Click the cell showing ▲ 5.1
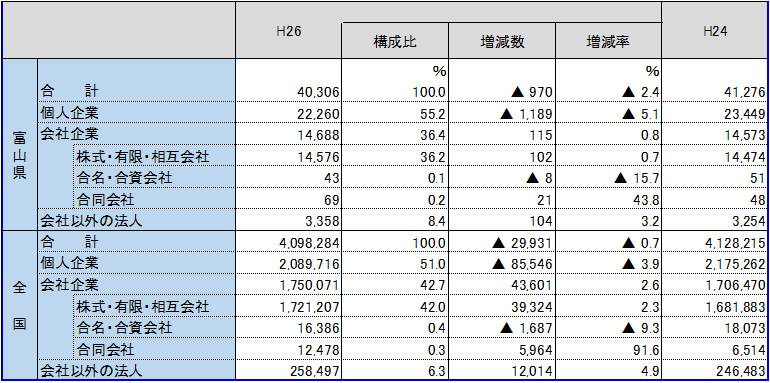Viewport: 770px width, 383px height. pyautogui.click(x=608, y=113)
